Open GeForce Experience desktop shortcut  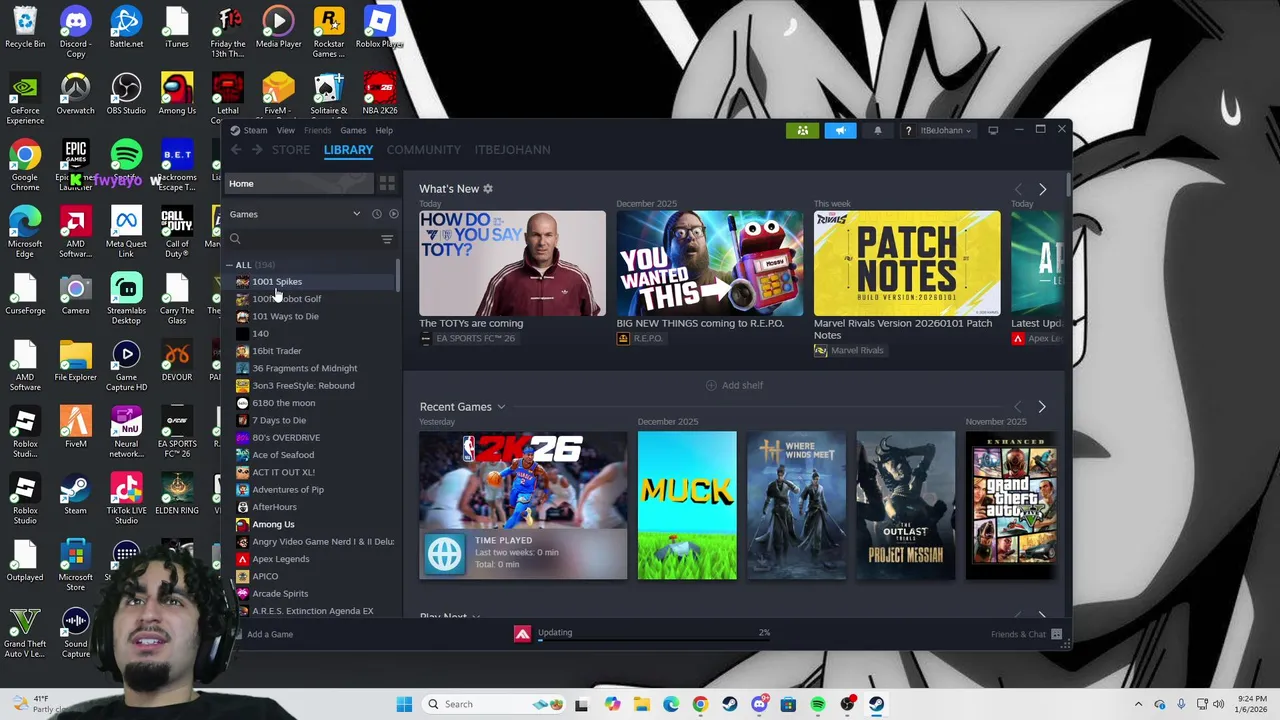coord(25,99)
